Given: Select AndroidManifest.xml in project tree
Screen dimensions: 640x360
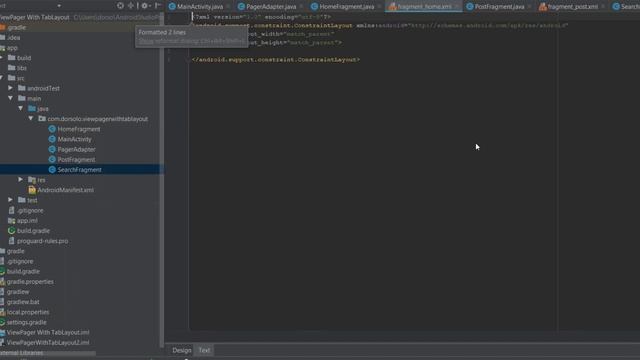Looking at the screenshot, I should (65, 190).
